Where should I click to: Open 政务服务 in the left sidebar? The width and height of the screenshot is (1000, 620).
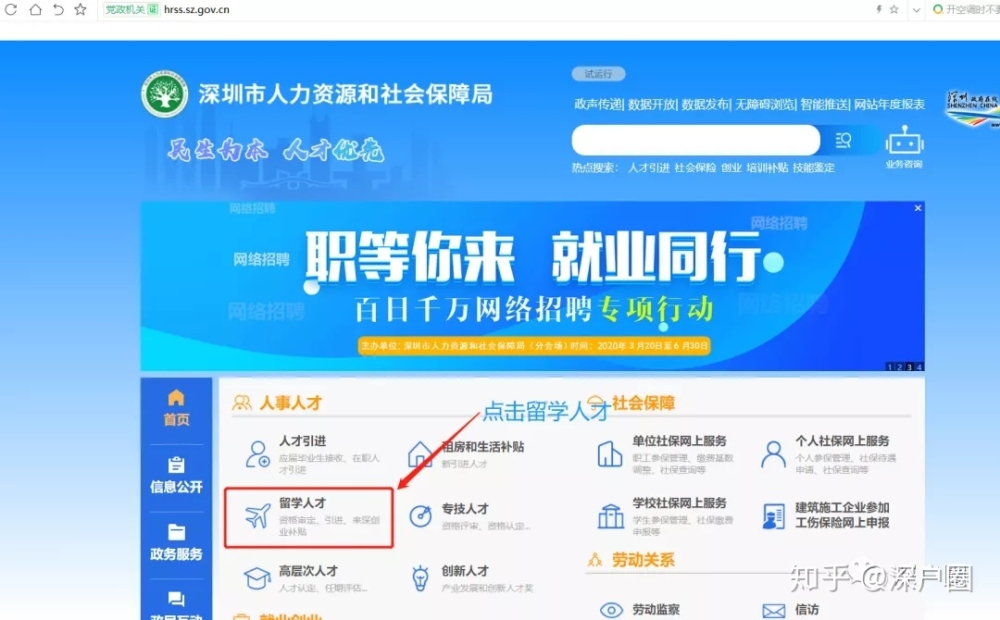click(176, 543)
